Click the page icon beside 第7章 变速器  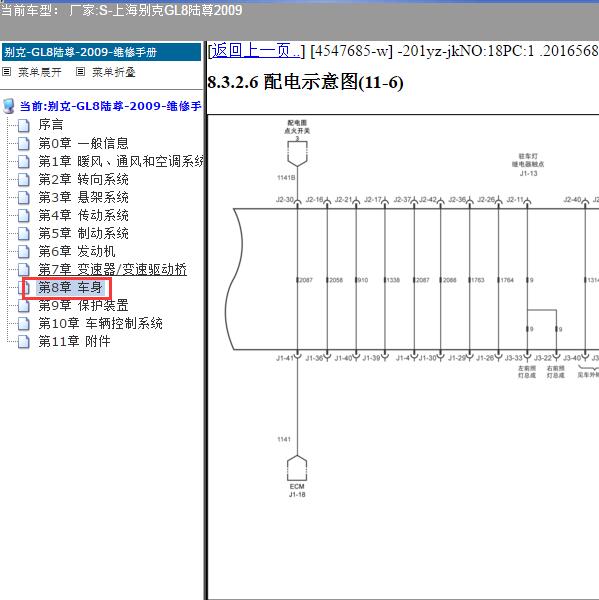(x=24, y=269)
